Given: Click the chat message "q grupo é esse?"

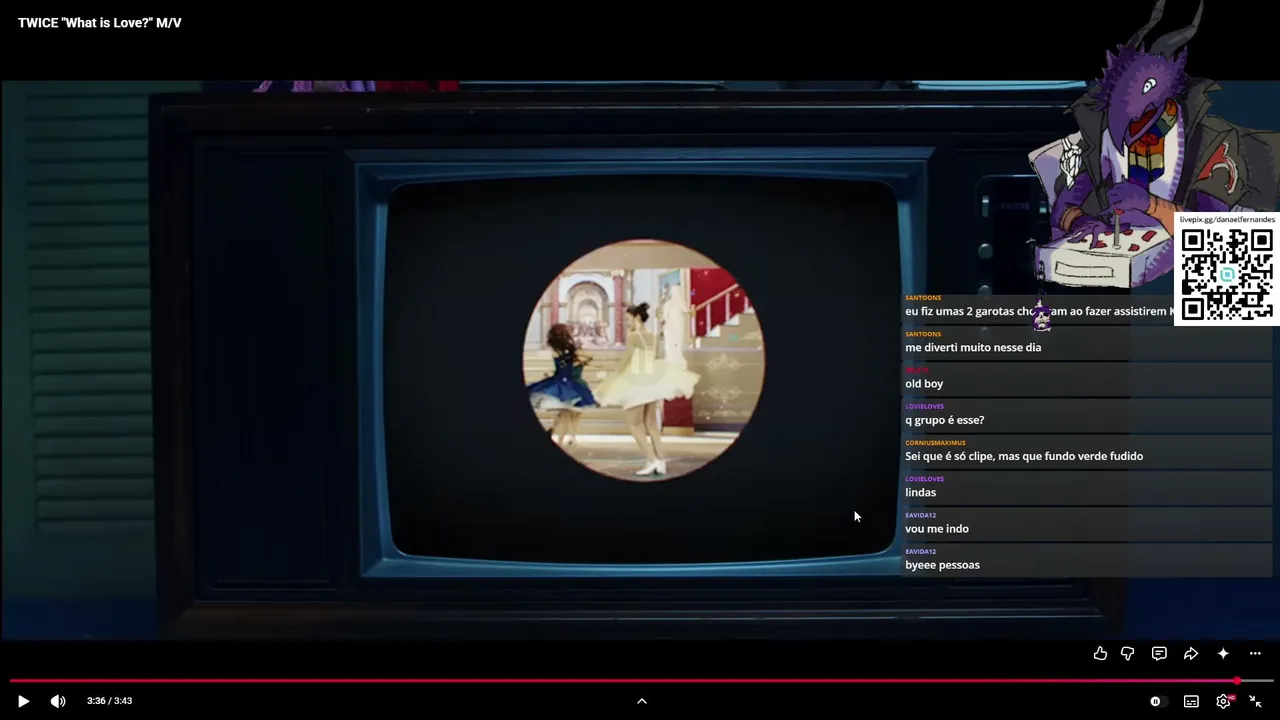Looking at the screenshot, I should pyautogui.click(x=945, y=420).
